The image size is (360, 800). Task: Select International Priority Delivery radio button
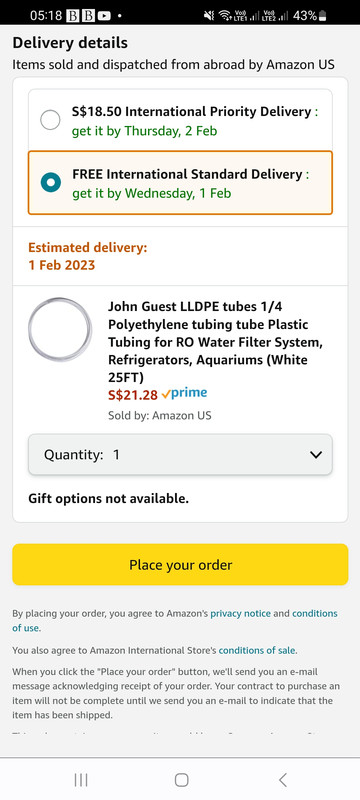coord(50,120)
